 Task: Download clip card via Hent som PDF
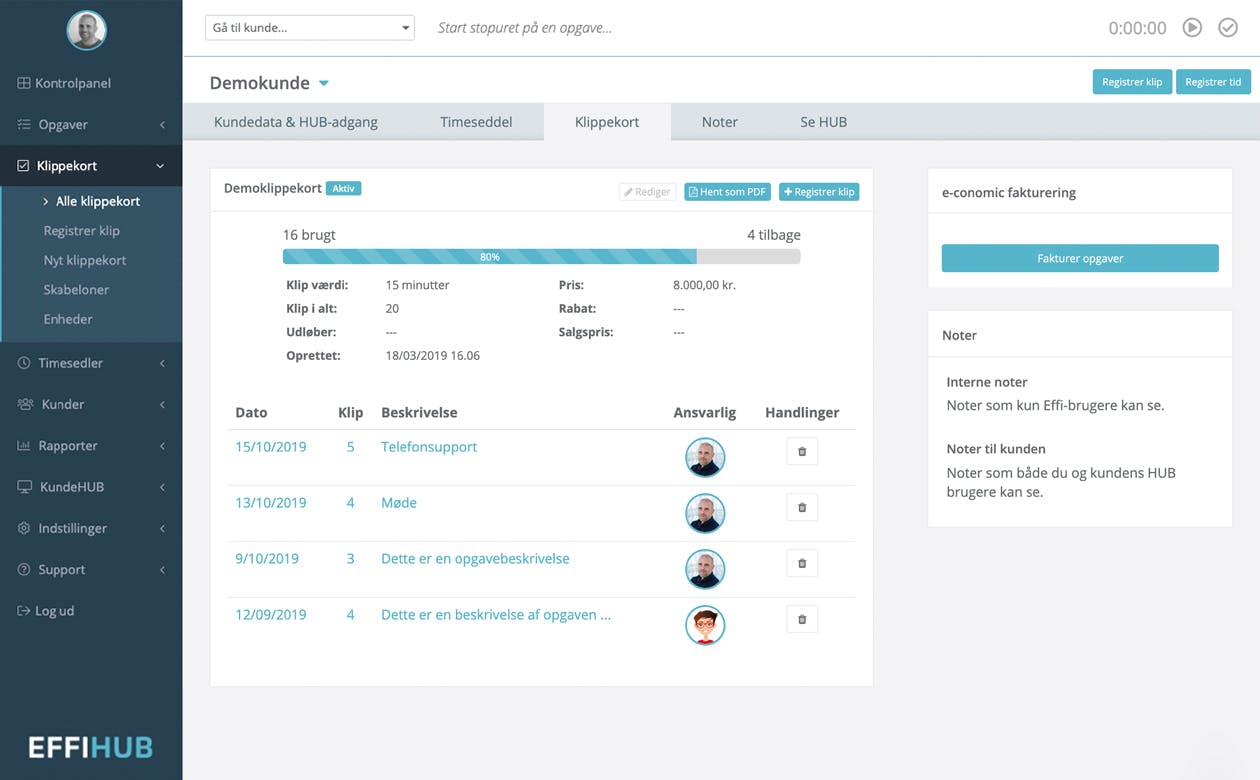click(727, 192)
